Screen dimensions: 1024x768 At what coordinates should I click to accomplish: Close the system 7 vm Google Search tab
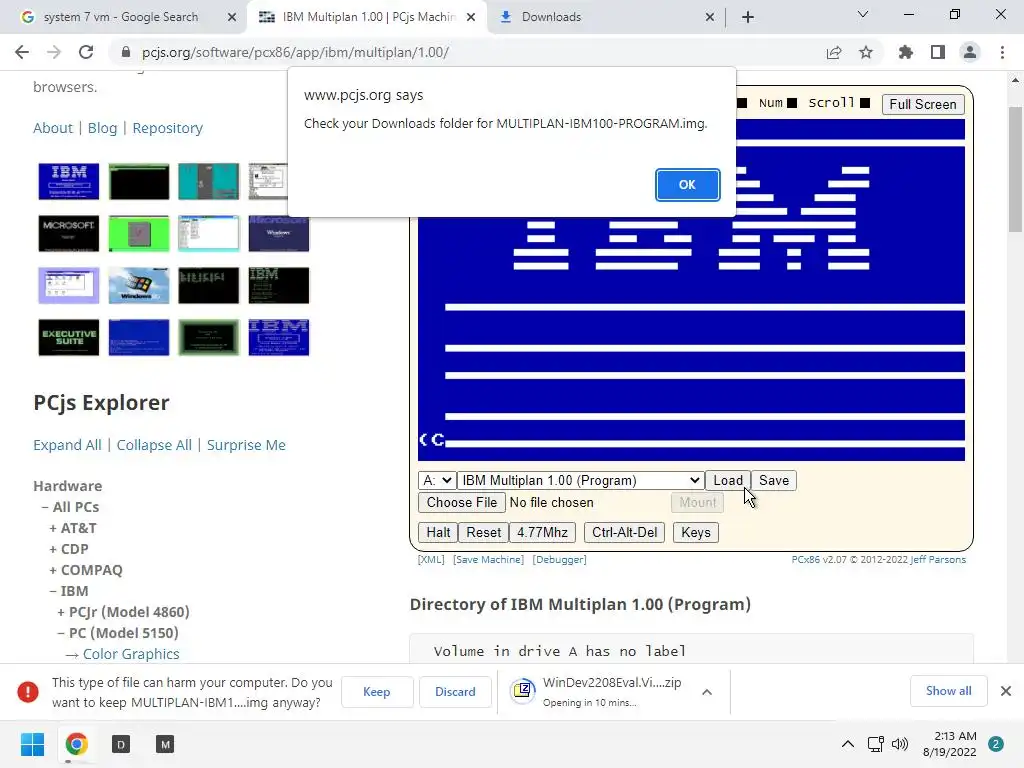point(232,17)
